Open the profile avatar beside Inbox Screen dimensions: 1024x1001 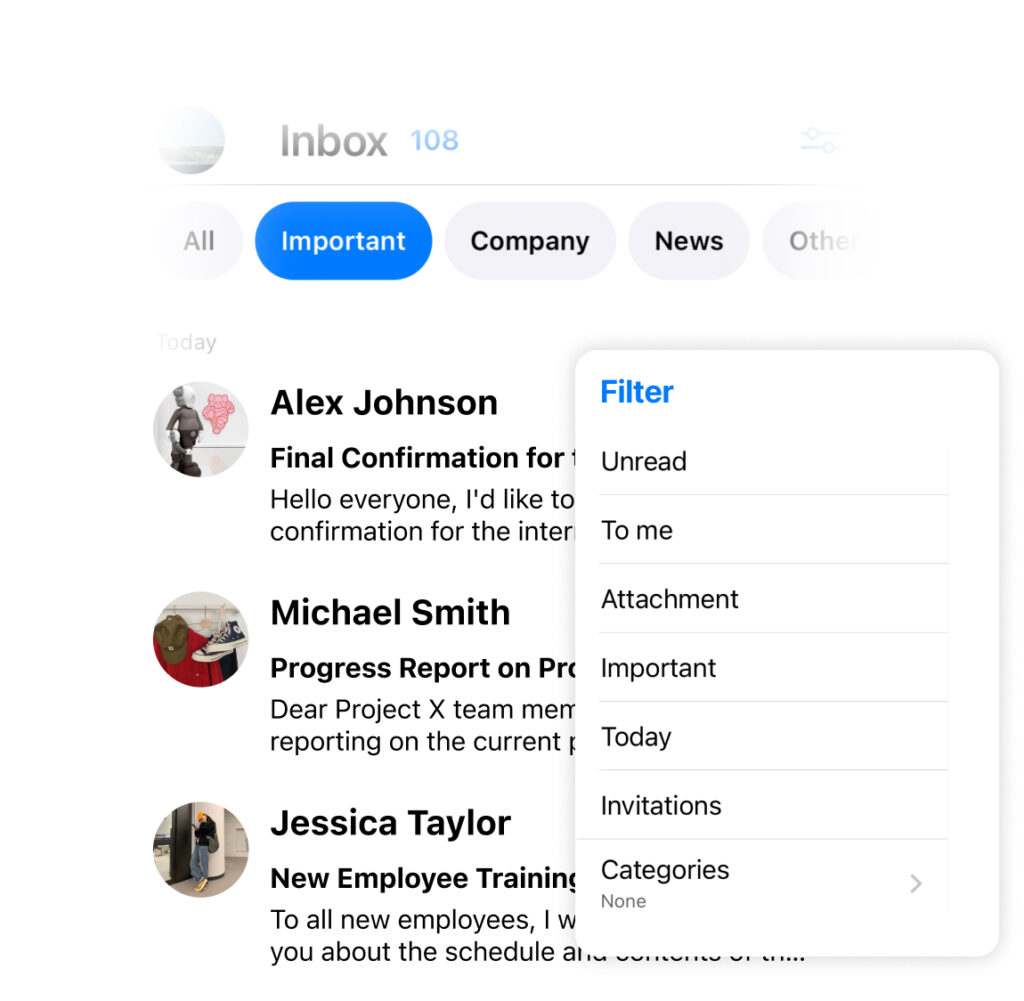191,141
